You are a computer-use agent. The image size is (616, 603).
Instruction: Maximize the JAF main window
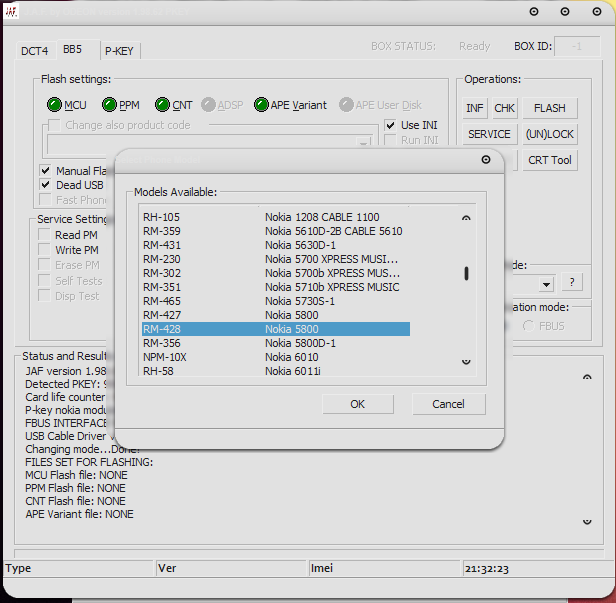coord(565,12)
